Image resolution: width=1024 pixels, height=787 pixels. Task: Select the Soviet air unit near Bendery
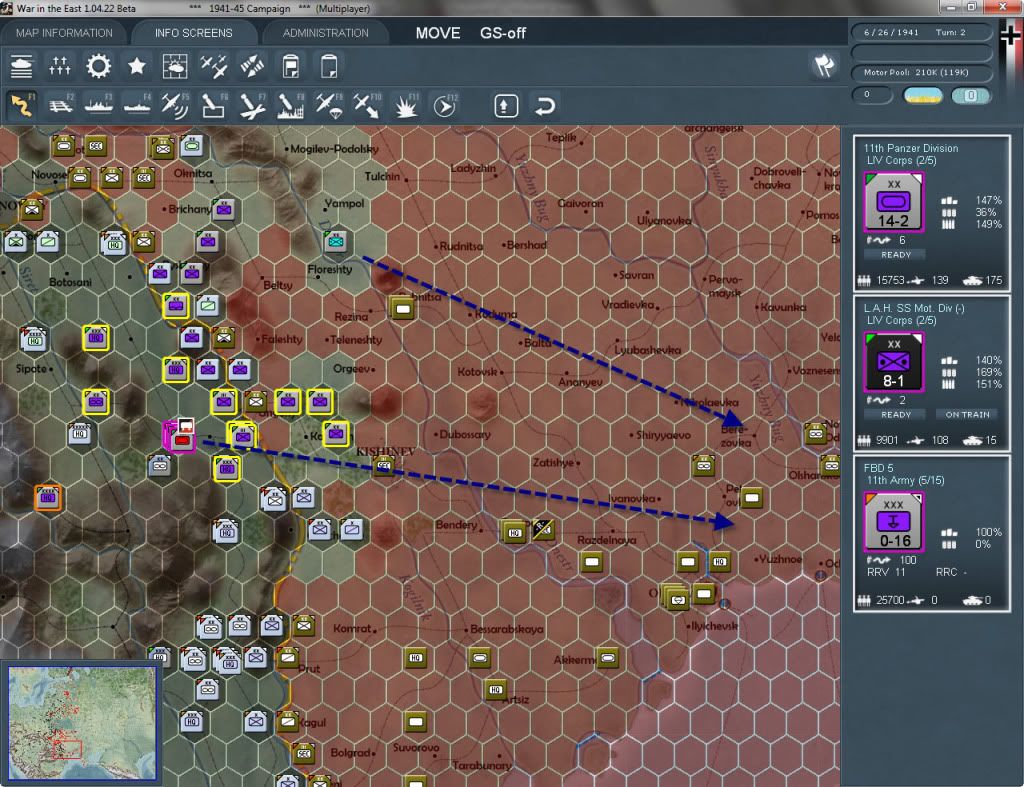pyautogui.click(x=543, y=530)
